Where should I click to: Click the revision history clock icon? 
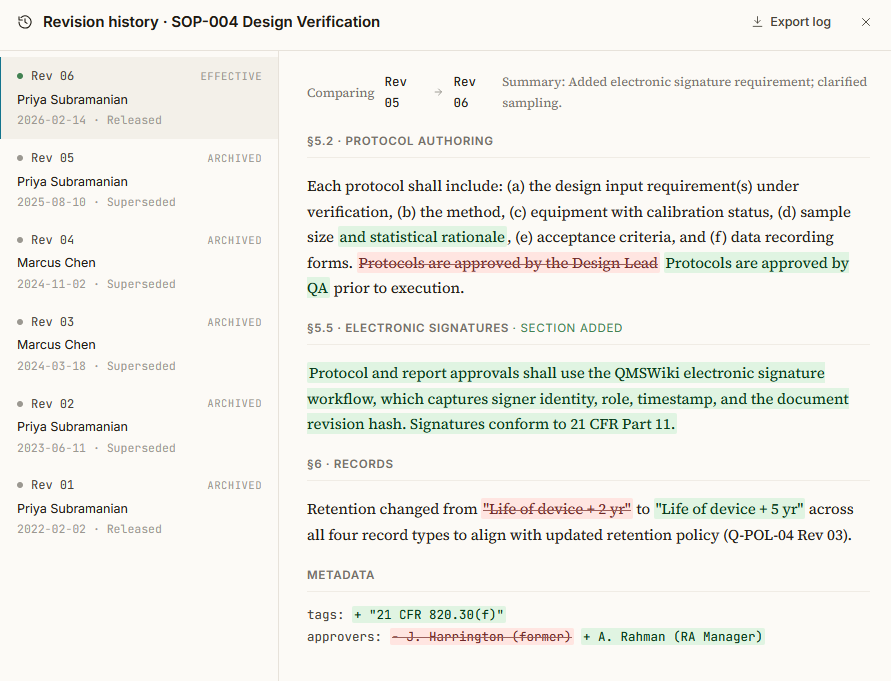[x=24, y=22]
